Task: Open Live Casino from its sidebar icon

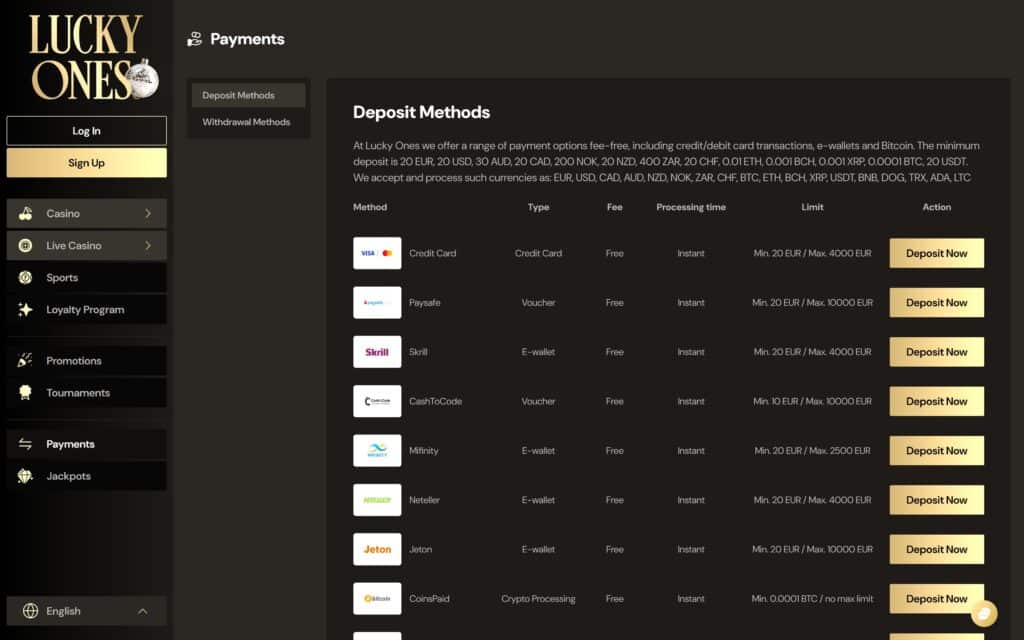Action: 25,245
